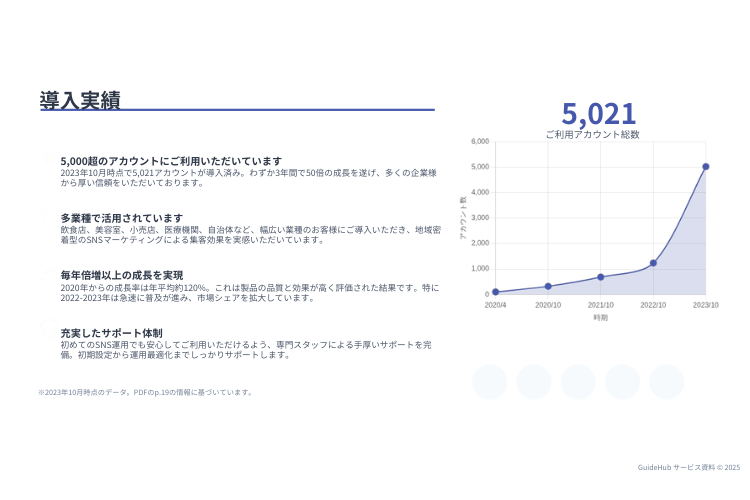Select the 5,000超のアカウント heading
The image size is (750, 500).
(171, 161)
